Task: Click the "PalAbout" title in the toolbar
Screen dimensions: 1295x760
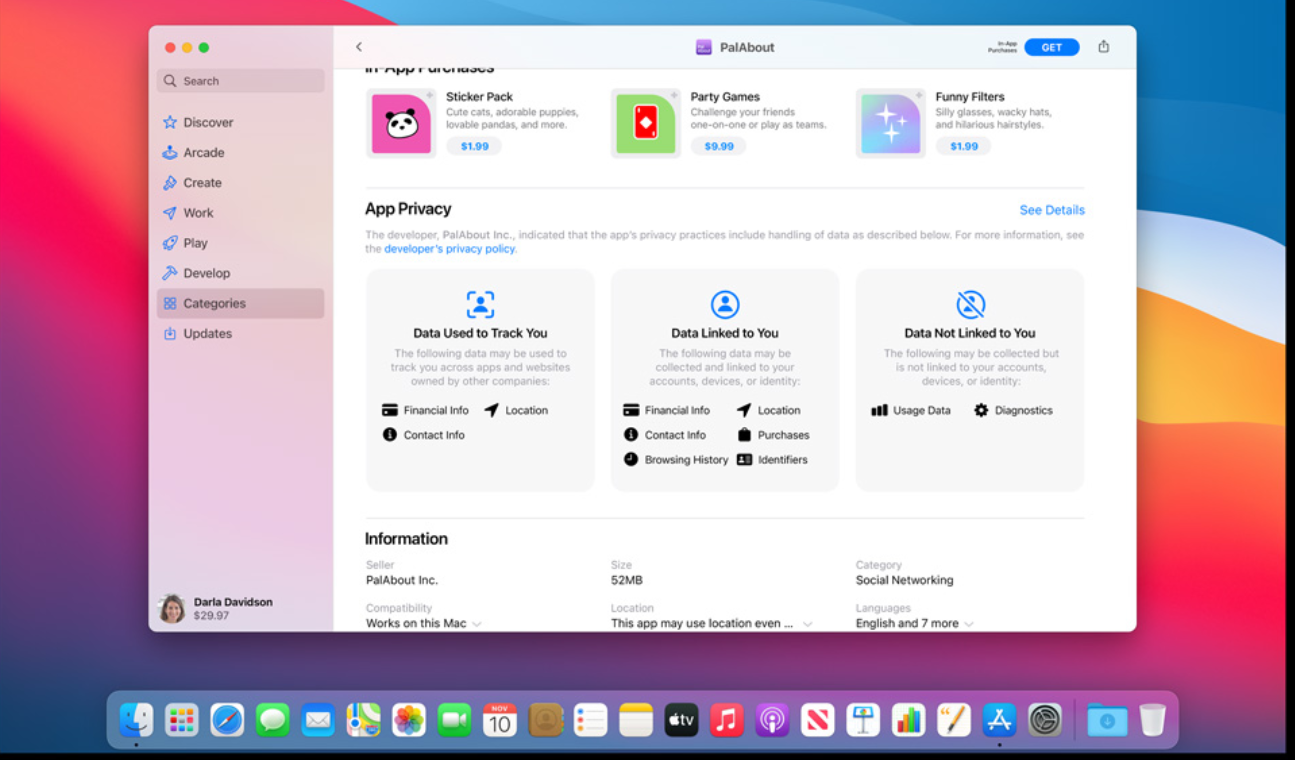Action: tap(747, 47)
